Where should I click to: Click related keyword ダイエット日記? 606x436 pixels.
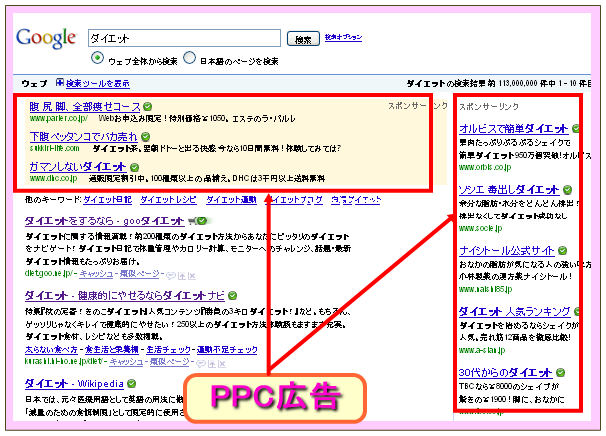click(x=112, y=201)
